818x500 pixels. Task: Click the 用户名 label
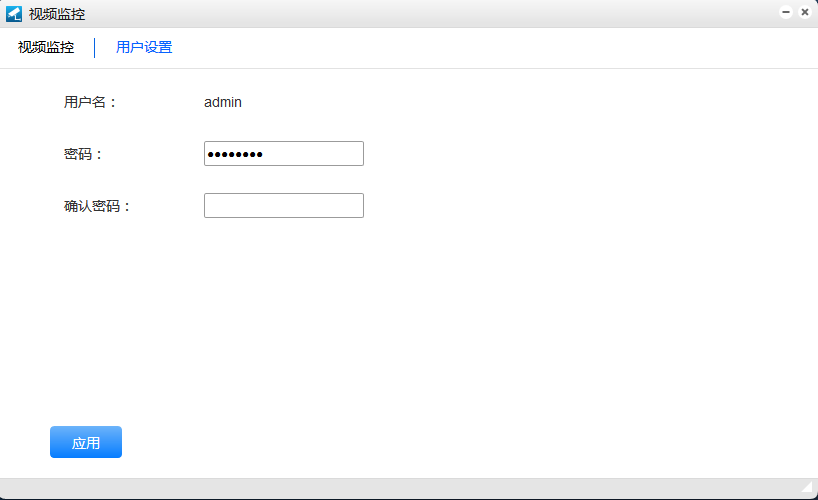tap(90, 102)
